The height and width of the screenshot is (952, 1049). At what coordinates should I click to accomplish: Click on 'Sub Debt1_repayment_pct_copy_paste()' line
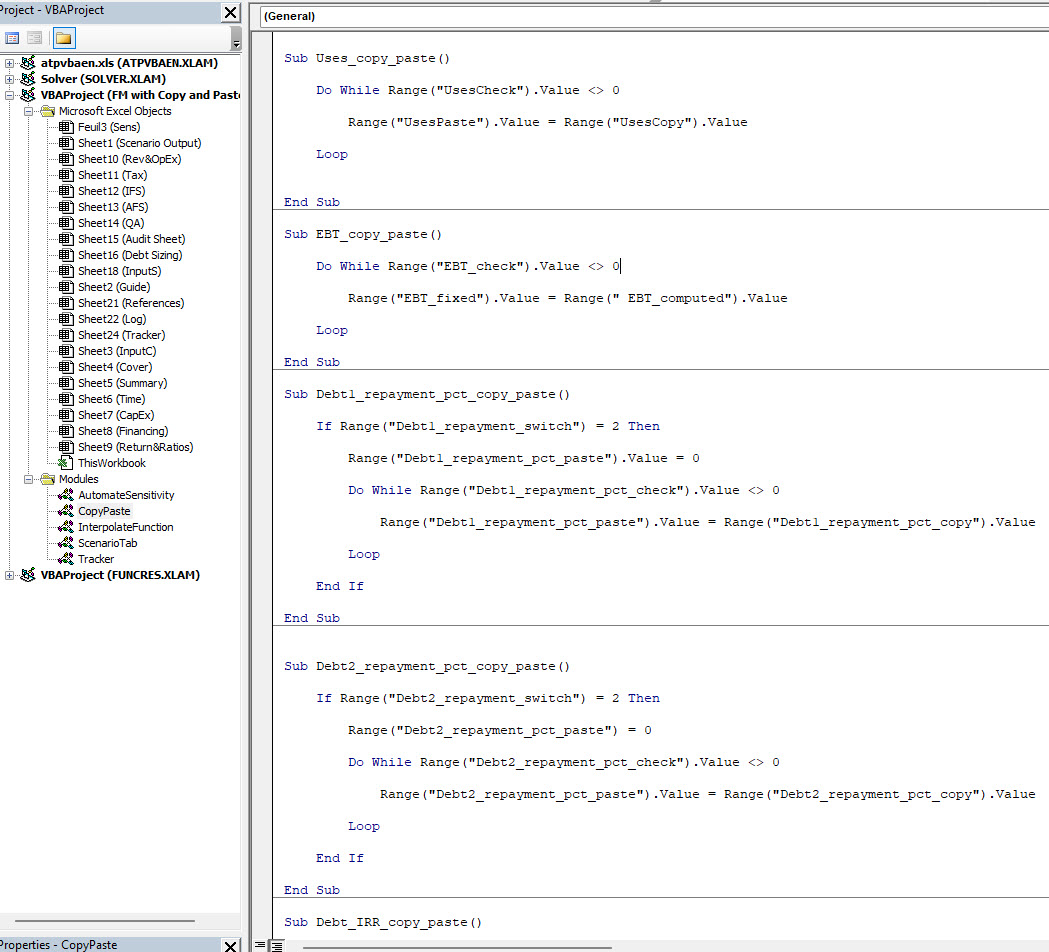tap(427, 394)
